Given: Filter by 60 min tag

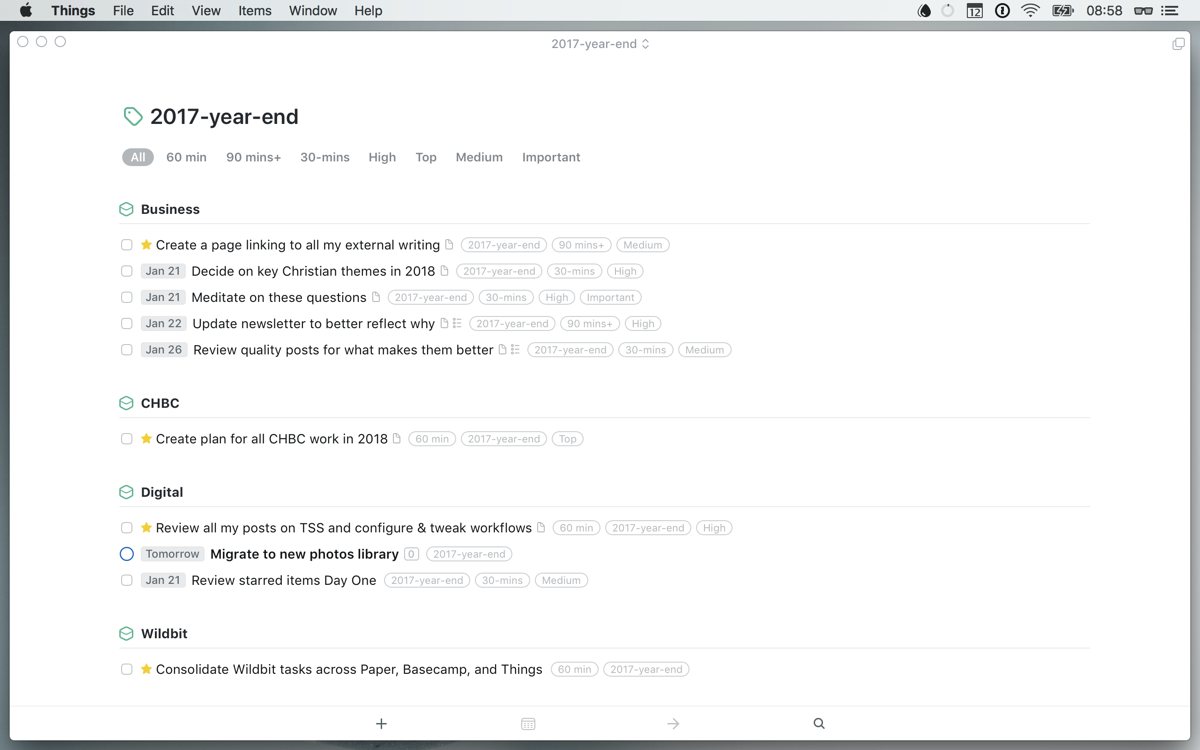Looking at the screenshot, I should (x=186, y=157).
